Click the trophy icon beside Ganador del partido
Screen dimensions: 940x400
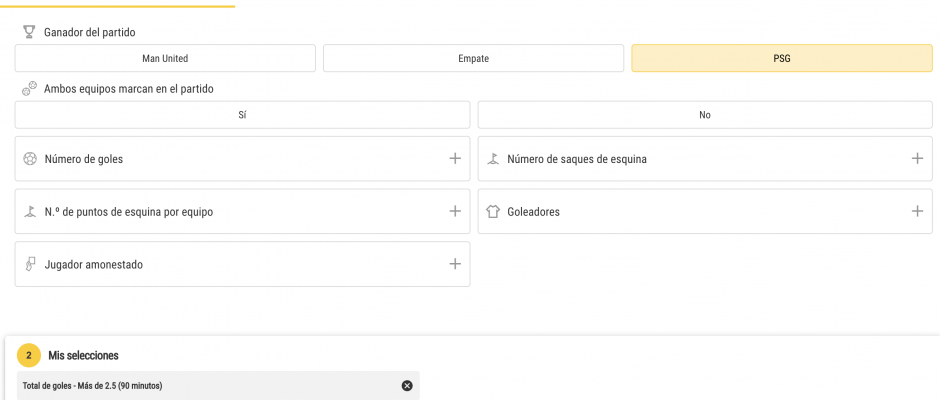pyautogui.click(x=29, y=32)
